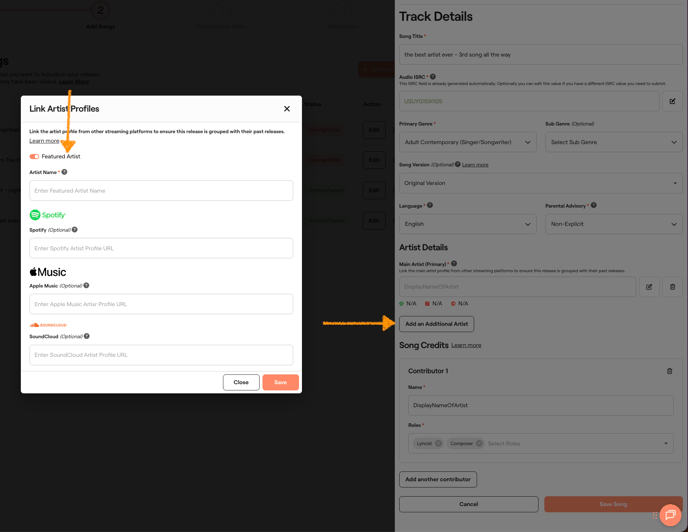The image size is (688, 532).
Task: Click the Artist Name help icon
Action: pyautogui.click(x=65, y=172)
